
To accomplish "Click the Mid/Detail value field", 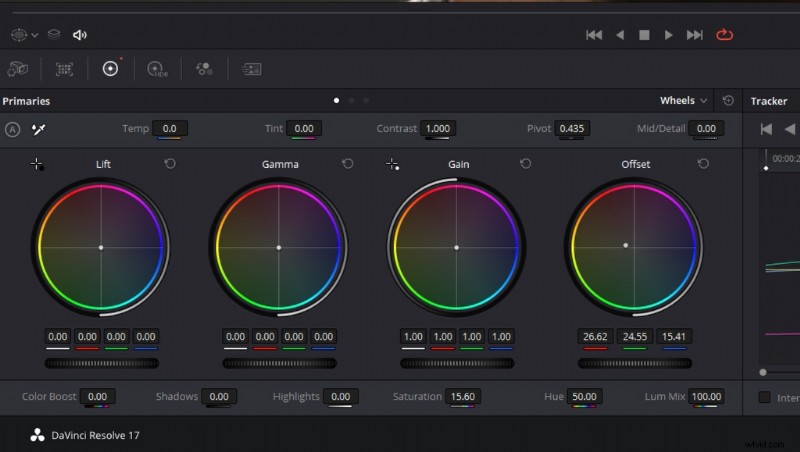I will tap(706, 129).
